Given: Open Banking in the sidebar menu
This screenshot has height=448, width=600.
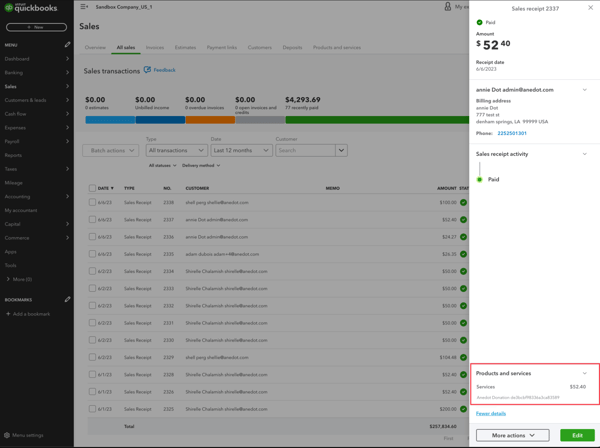Looking at the screenshot, I should pos(37,73).
